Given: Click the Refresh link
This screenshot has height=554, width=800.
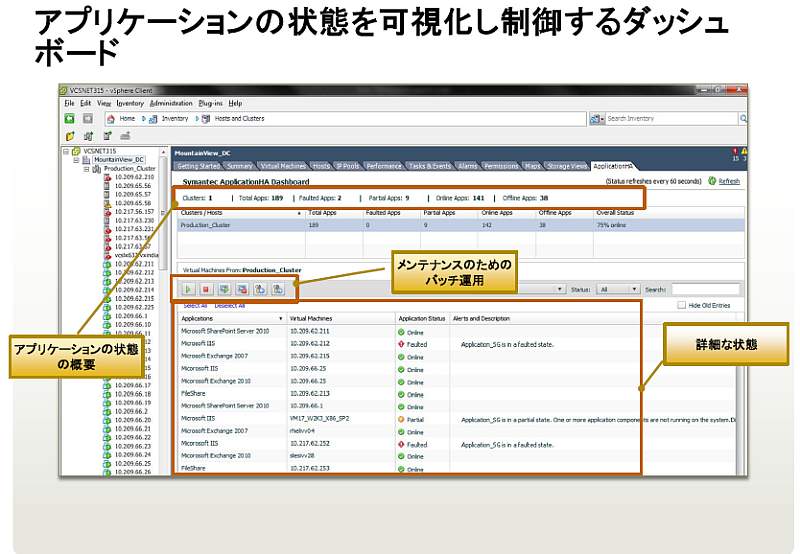Looking at the screenshot, I should click(x=729, y=181).
